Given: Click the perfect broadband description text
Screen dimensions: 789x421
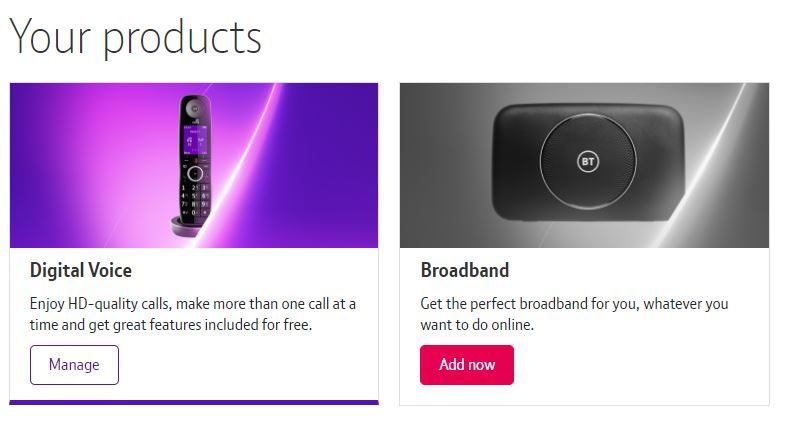Looking at the screenshot, I should (x=574, y=313).
